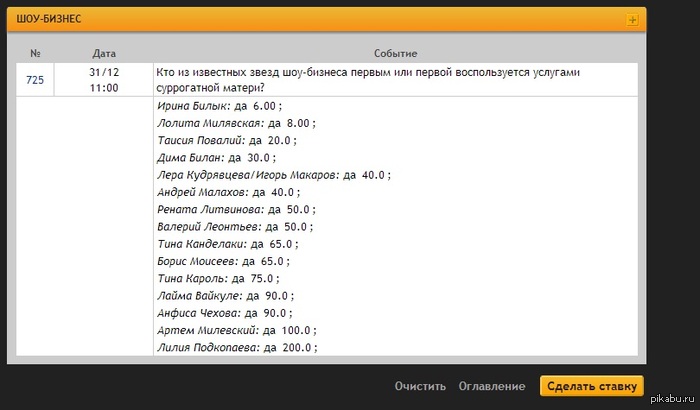Viewport: 700px width, 410px height.
Task: Open the Оглавление link
Action: pyautogui.click(x=492, y=386)
